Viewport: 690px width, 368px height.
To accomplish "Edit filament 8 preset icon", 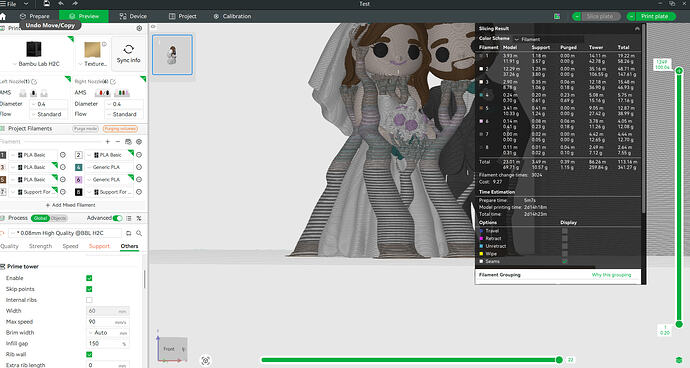I will pyautogui.click(x=139, y=192).
